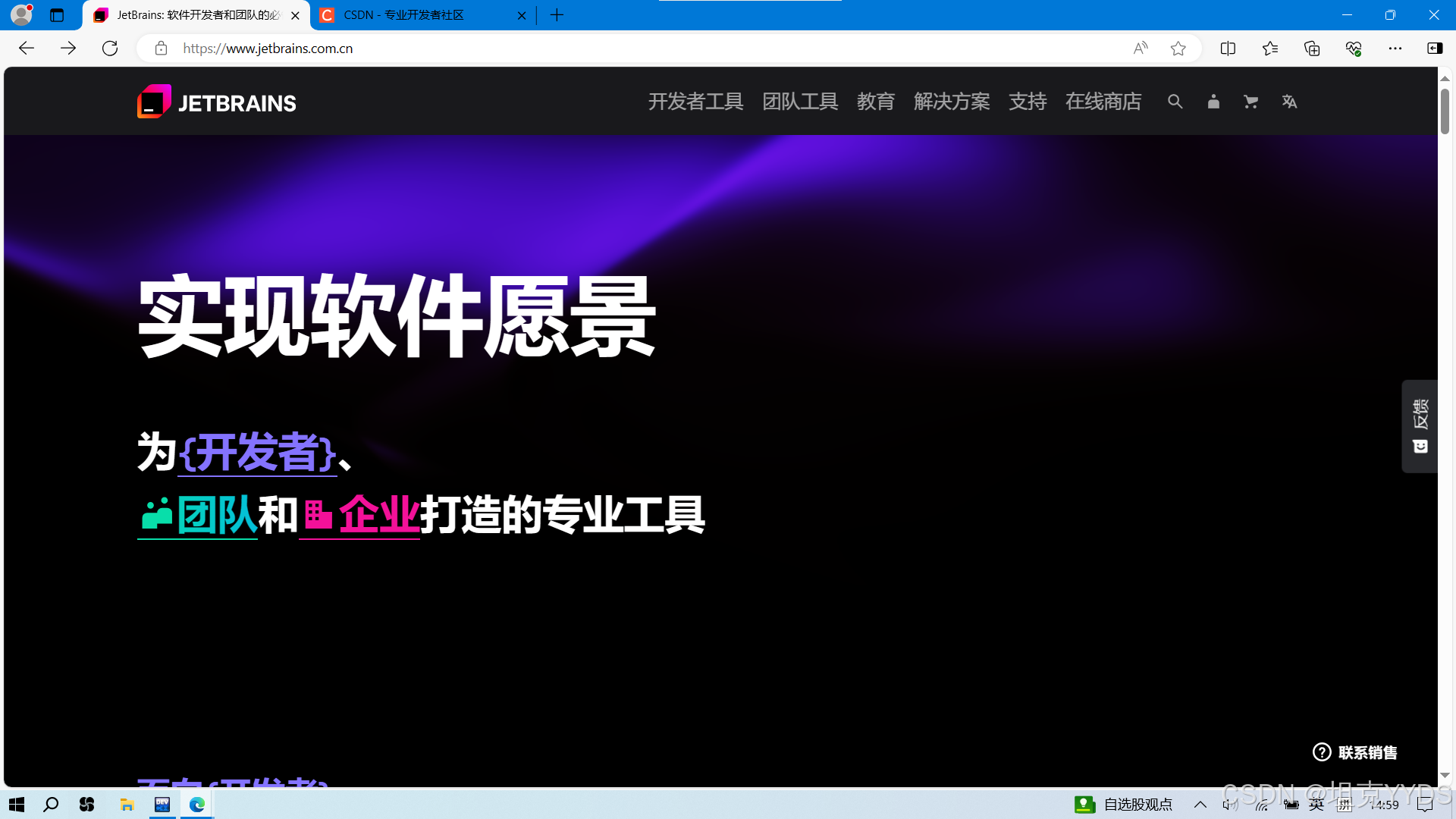Open the 开发者工具 menu
Screen dimensions: 1456x819
point(695,102)
